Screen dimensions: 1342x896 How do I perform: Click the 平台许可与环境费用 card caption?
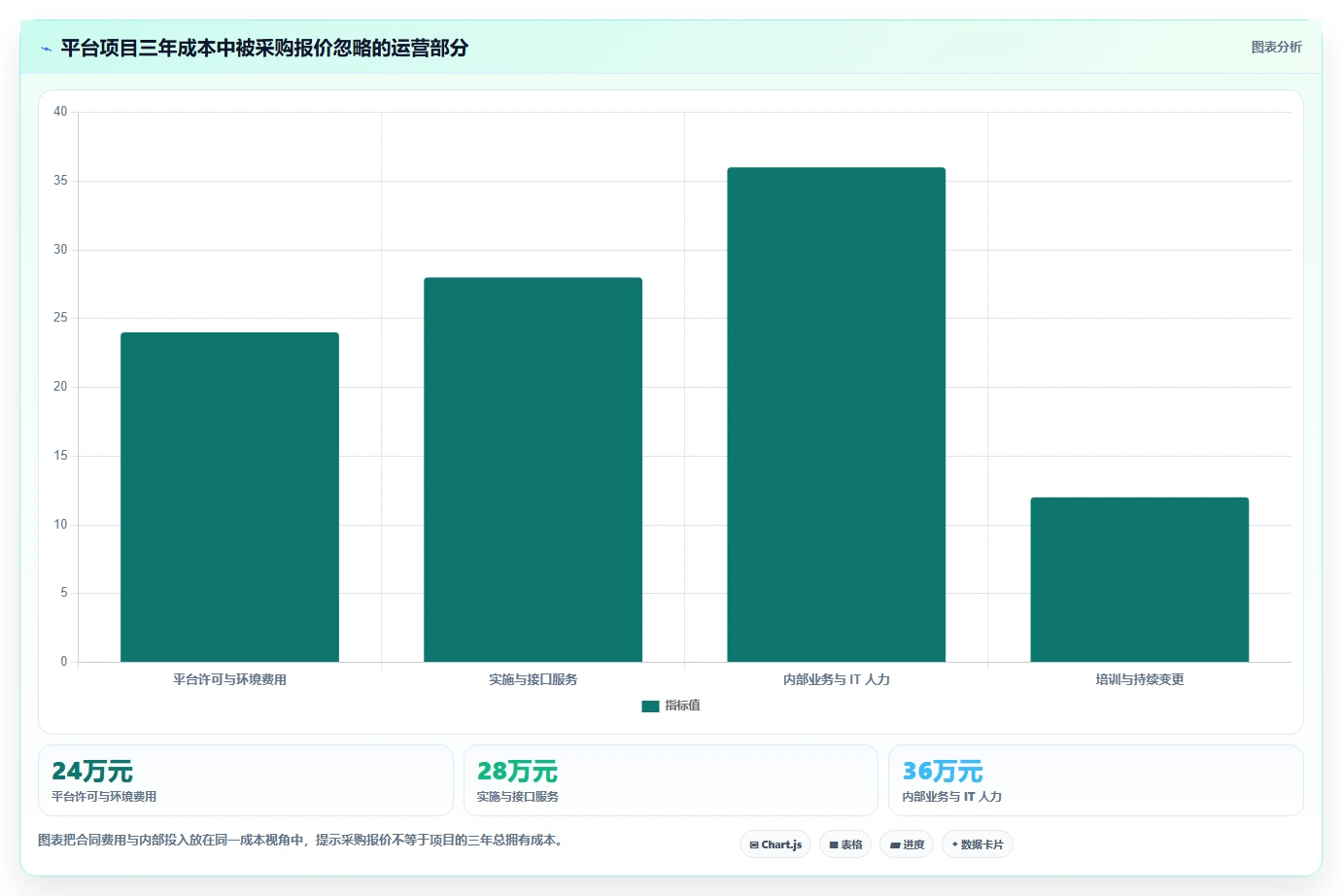104,796
